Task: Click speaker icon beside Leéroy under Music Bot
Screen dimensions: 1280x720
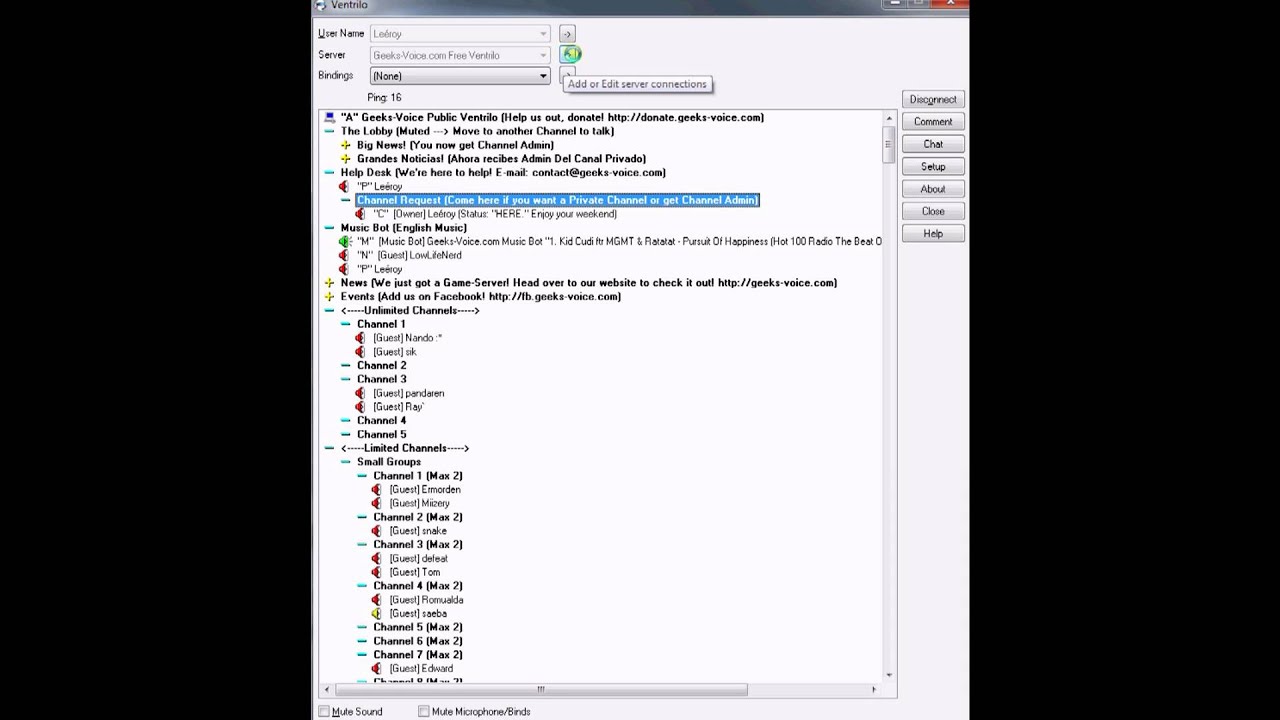Action: pyautogui.click(x=345, y=269)
